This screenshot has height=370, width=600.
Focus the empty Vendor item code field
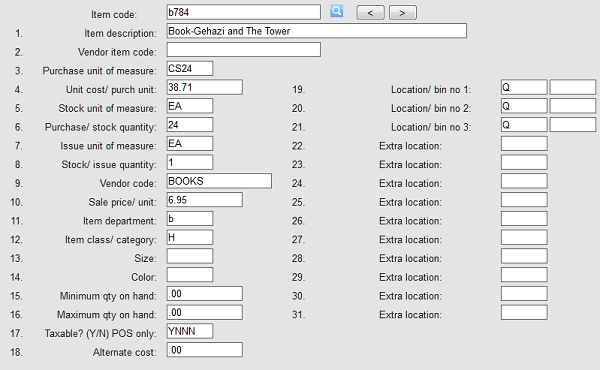[243, 50]
